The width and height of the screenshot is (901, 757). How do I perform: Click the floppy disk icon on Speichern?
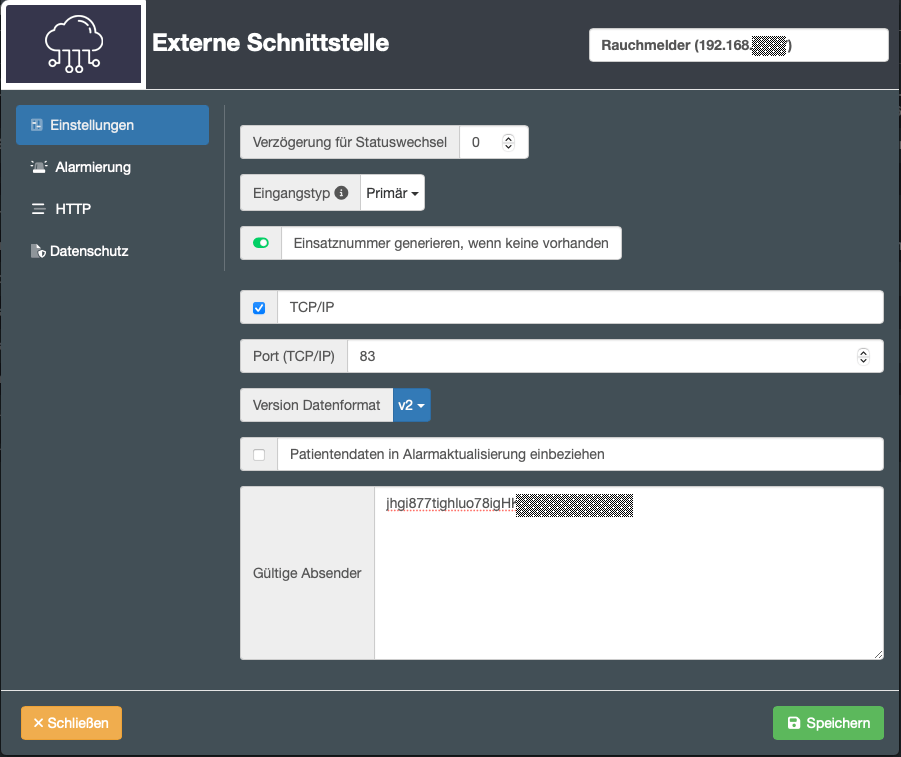click(x=794, y=723)
